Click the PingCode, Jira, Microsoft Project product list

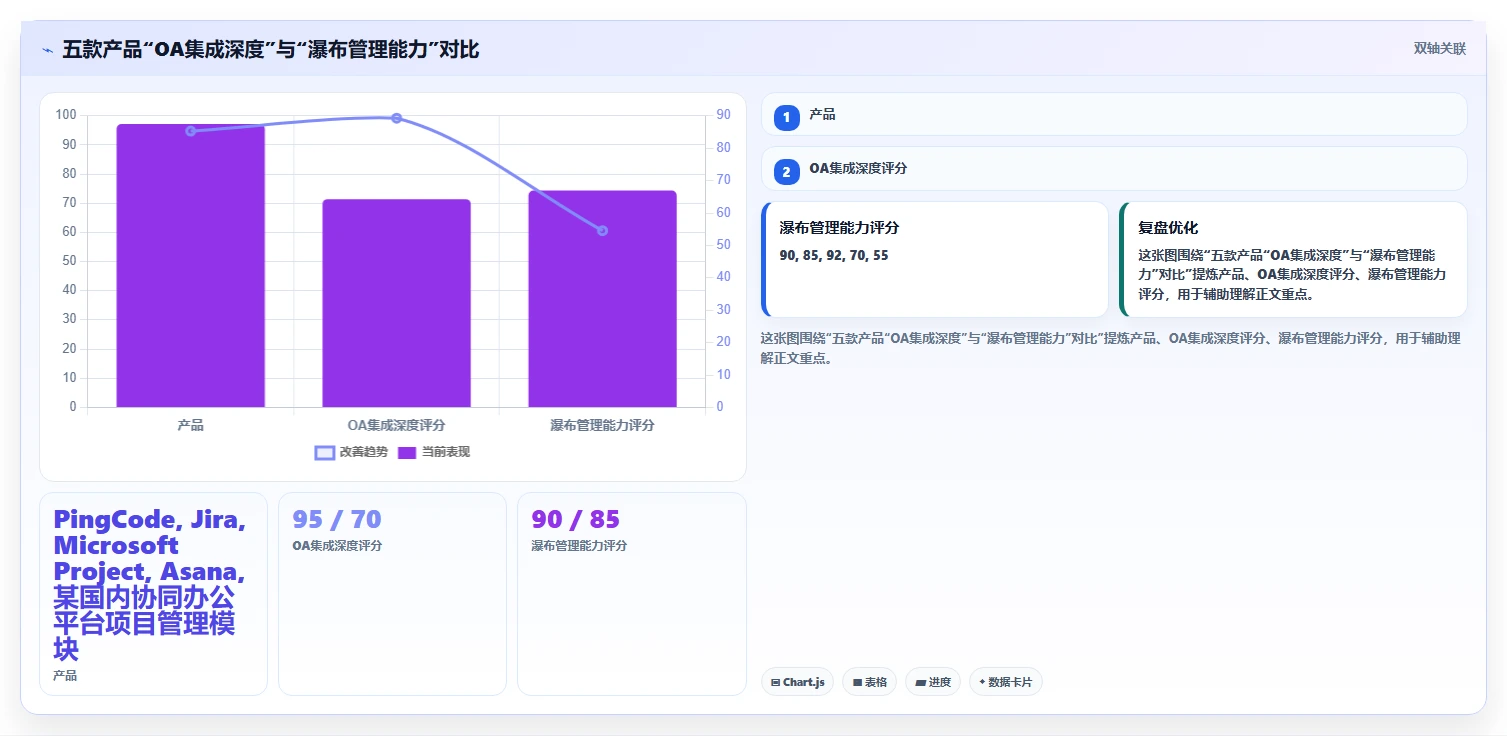pyautogui.click(x=150, y=585)
